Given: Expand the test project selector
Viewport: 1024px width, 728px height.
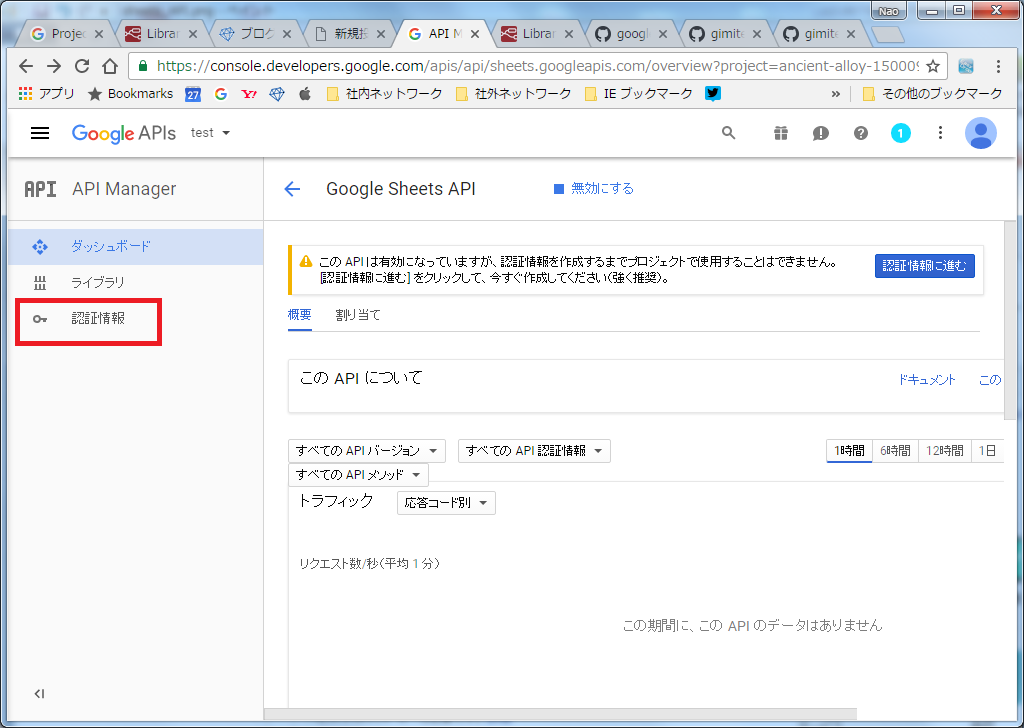Looking at the screenshot, I should pos(210,133).
